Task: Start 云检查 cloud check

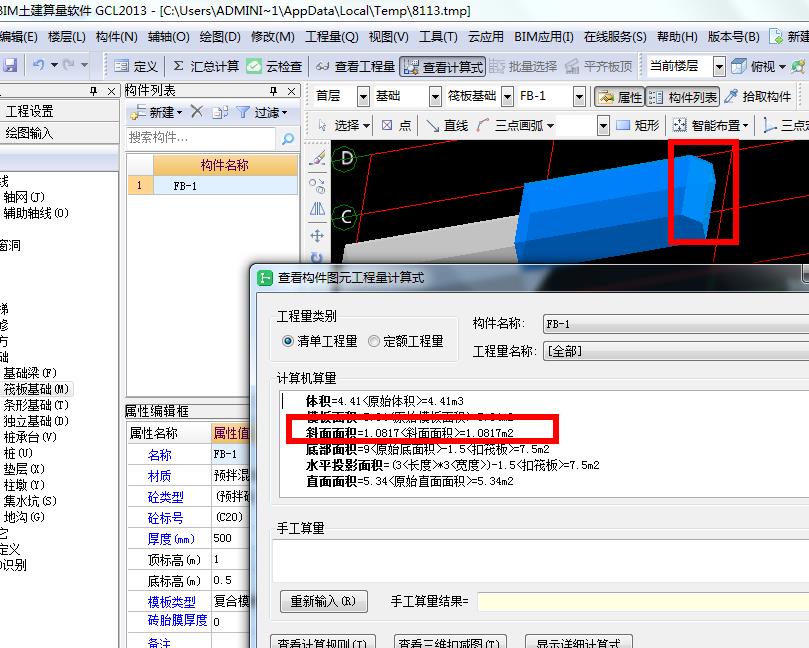Action: tap(274, 66)
